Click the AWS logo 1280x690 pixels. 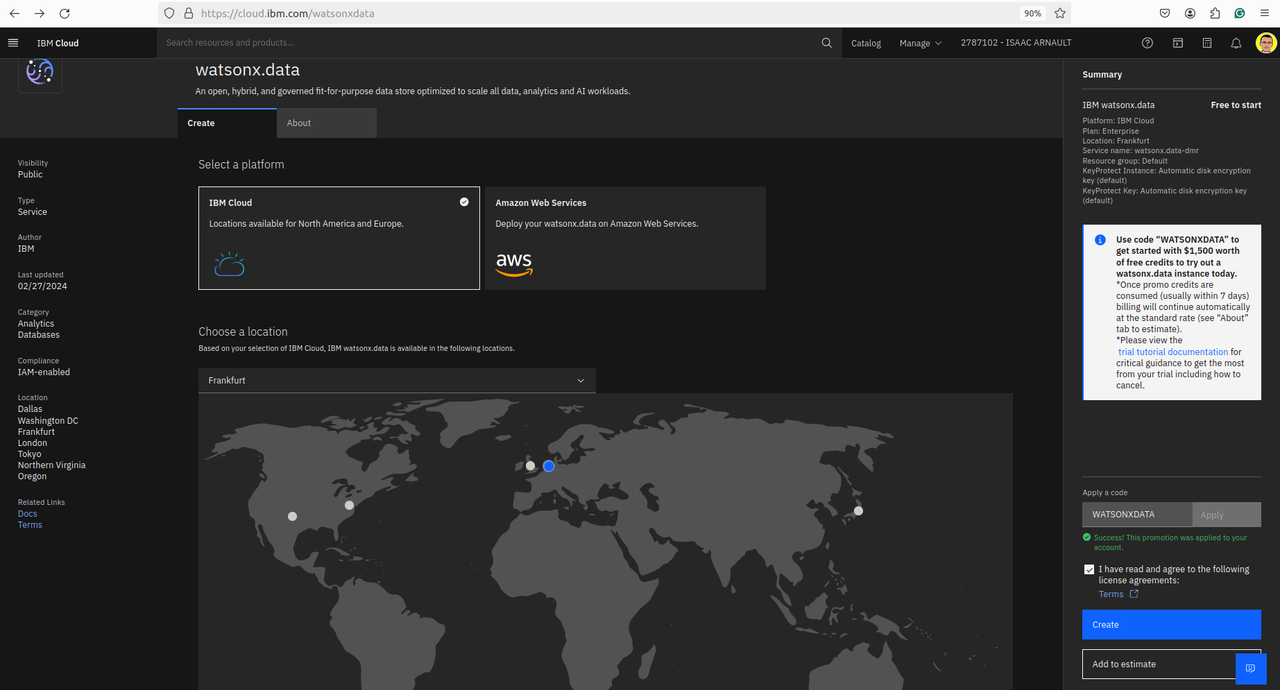(514, 264)
